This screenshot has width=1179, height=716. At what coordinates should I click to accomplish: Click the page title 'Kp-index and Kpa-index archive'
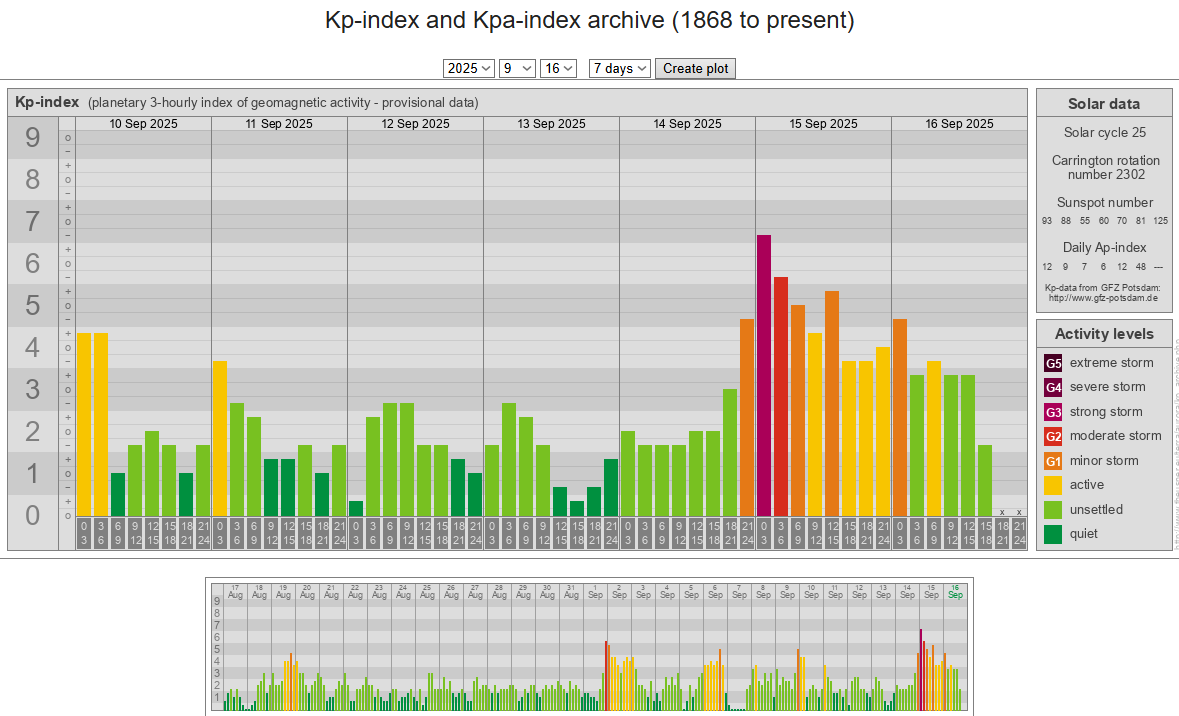tap(495, 20)
